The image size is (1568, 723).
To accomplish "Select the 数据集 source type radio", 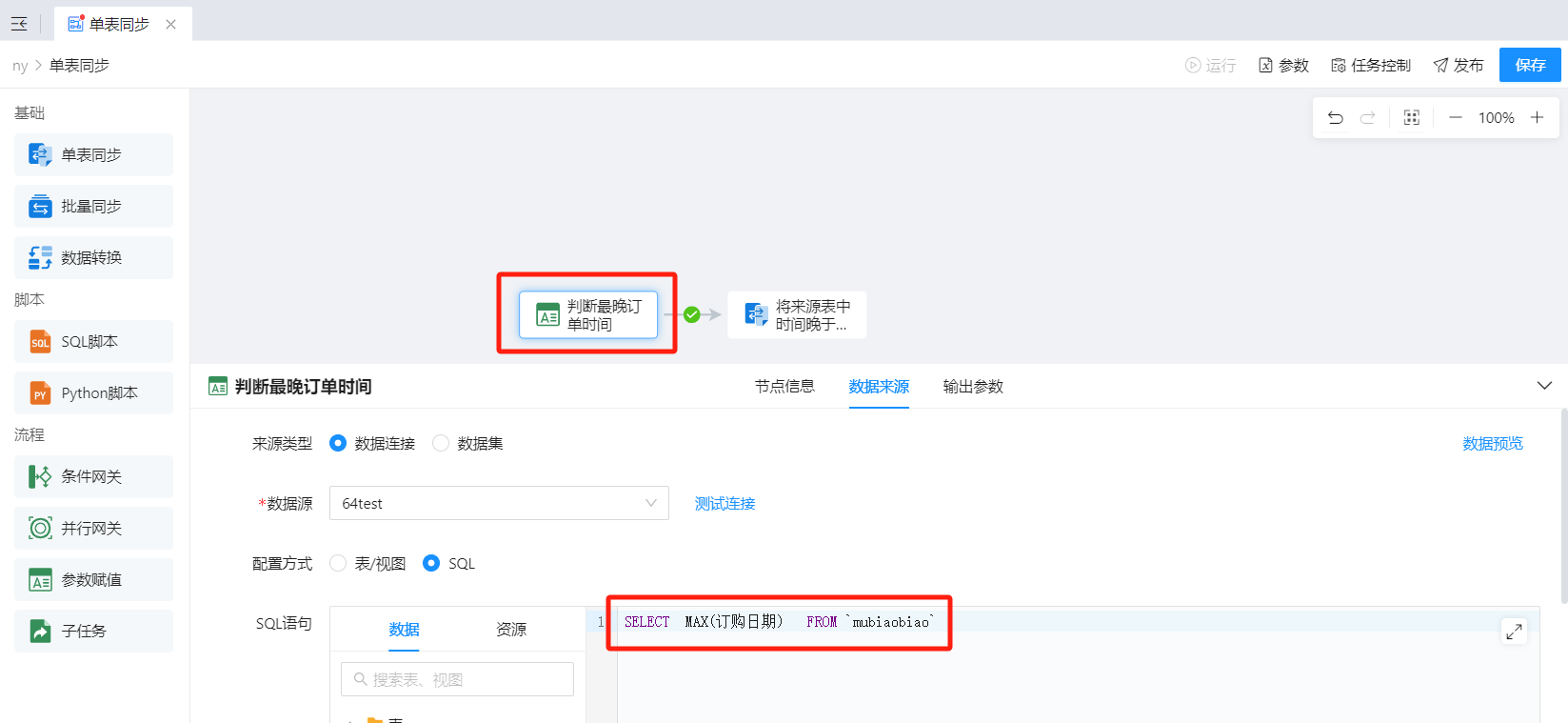I will pyautogui.click(x=441, y=444).
